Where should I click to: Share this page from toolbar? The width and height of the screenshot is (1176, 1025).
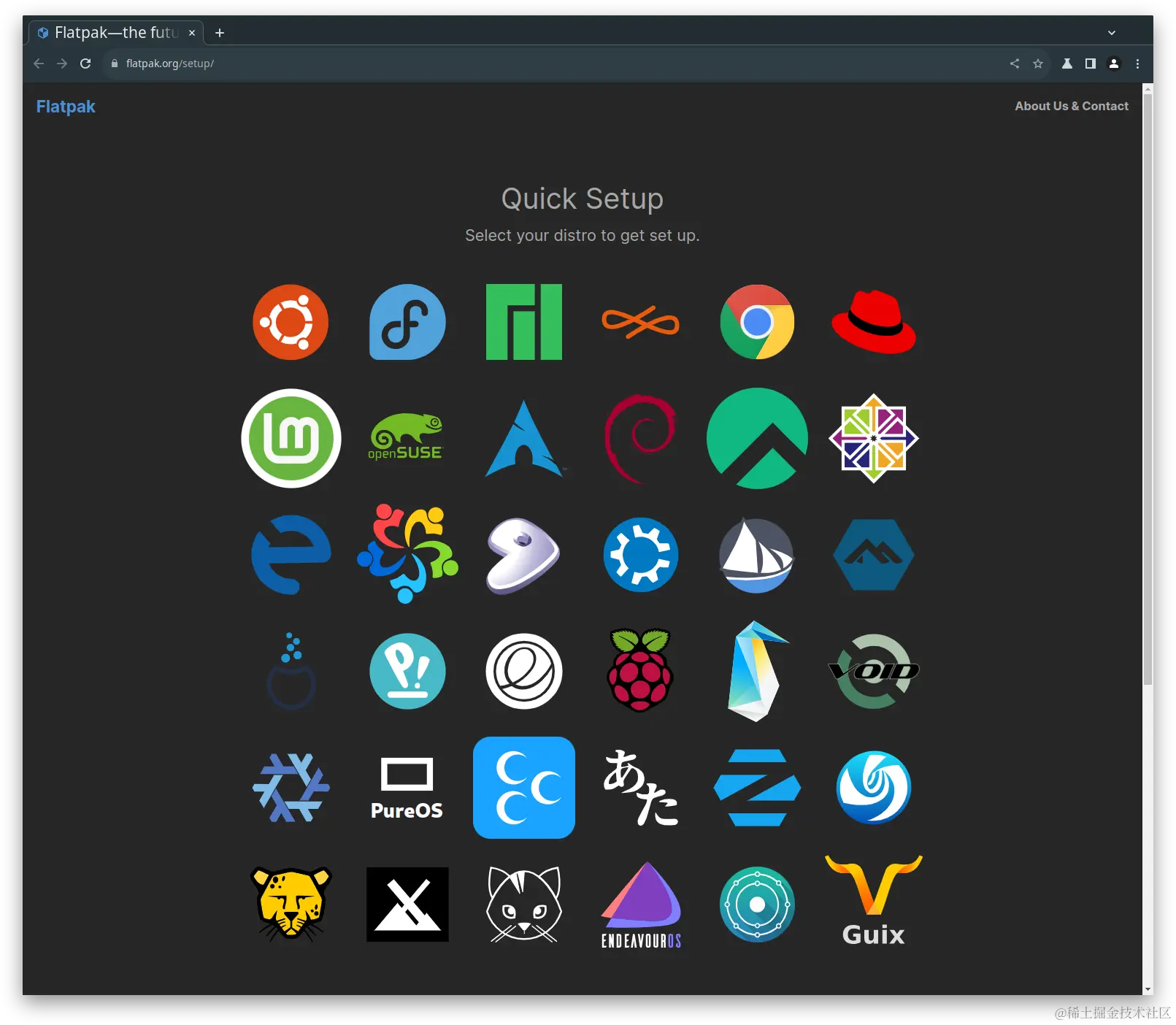[x=1015, y=64]
